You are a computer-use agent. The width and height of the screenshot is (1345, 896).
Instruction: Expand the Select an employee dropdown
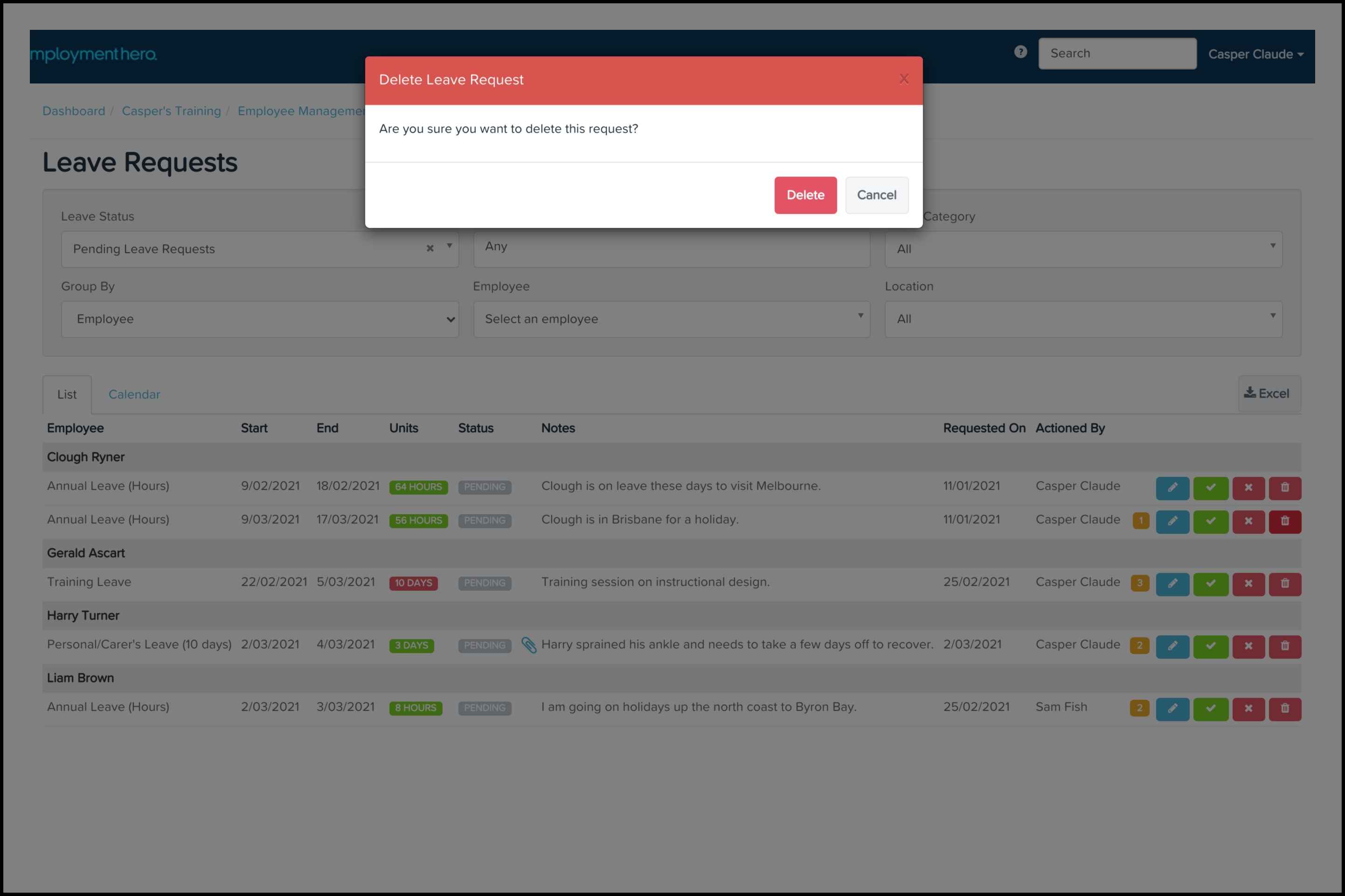pos(671,319)
